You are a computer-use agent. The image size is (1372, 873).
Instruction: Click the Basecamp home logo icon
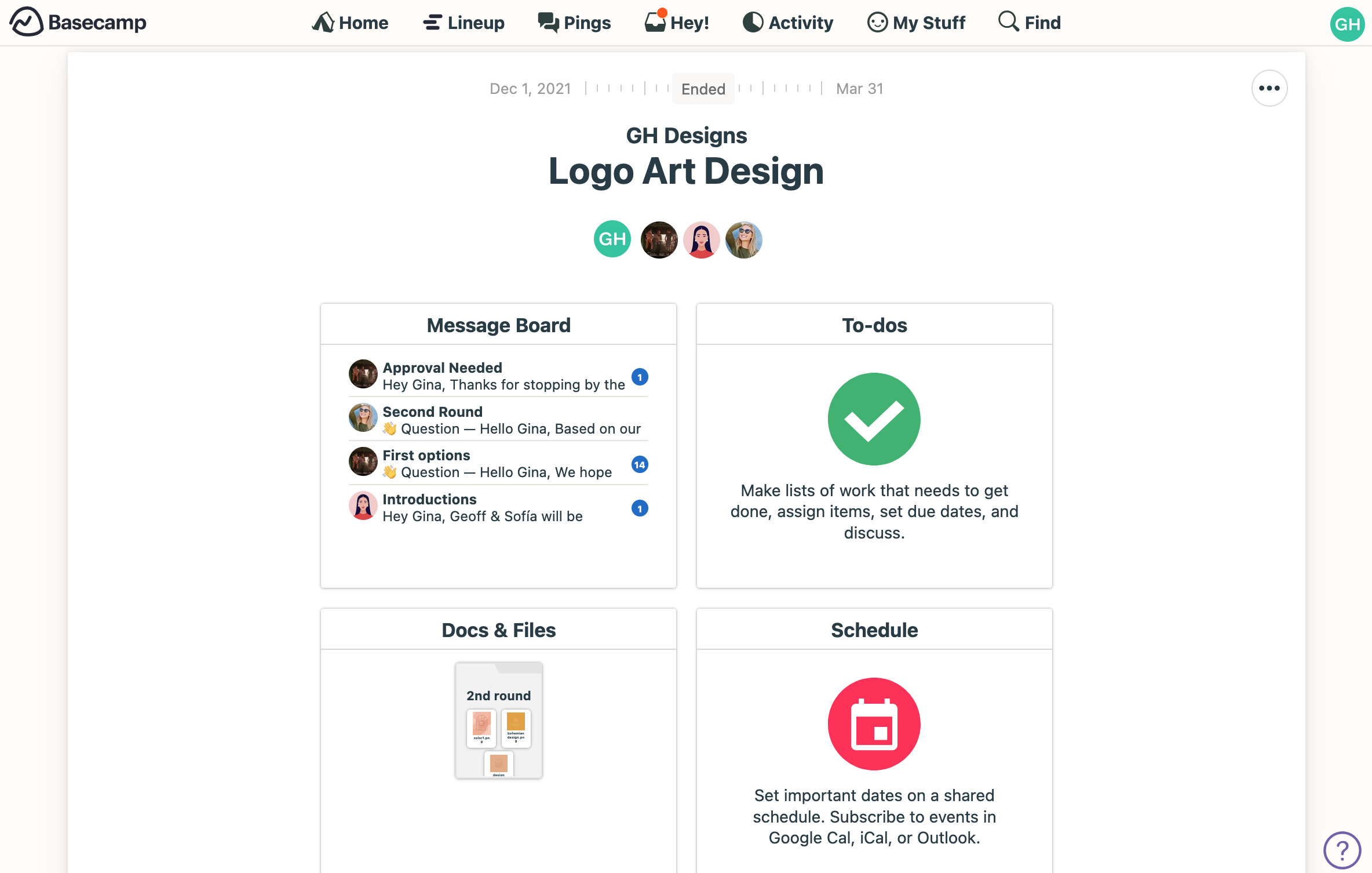click(x=22, y=22)
